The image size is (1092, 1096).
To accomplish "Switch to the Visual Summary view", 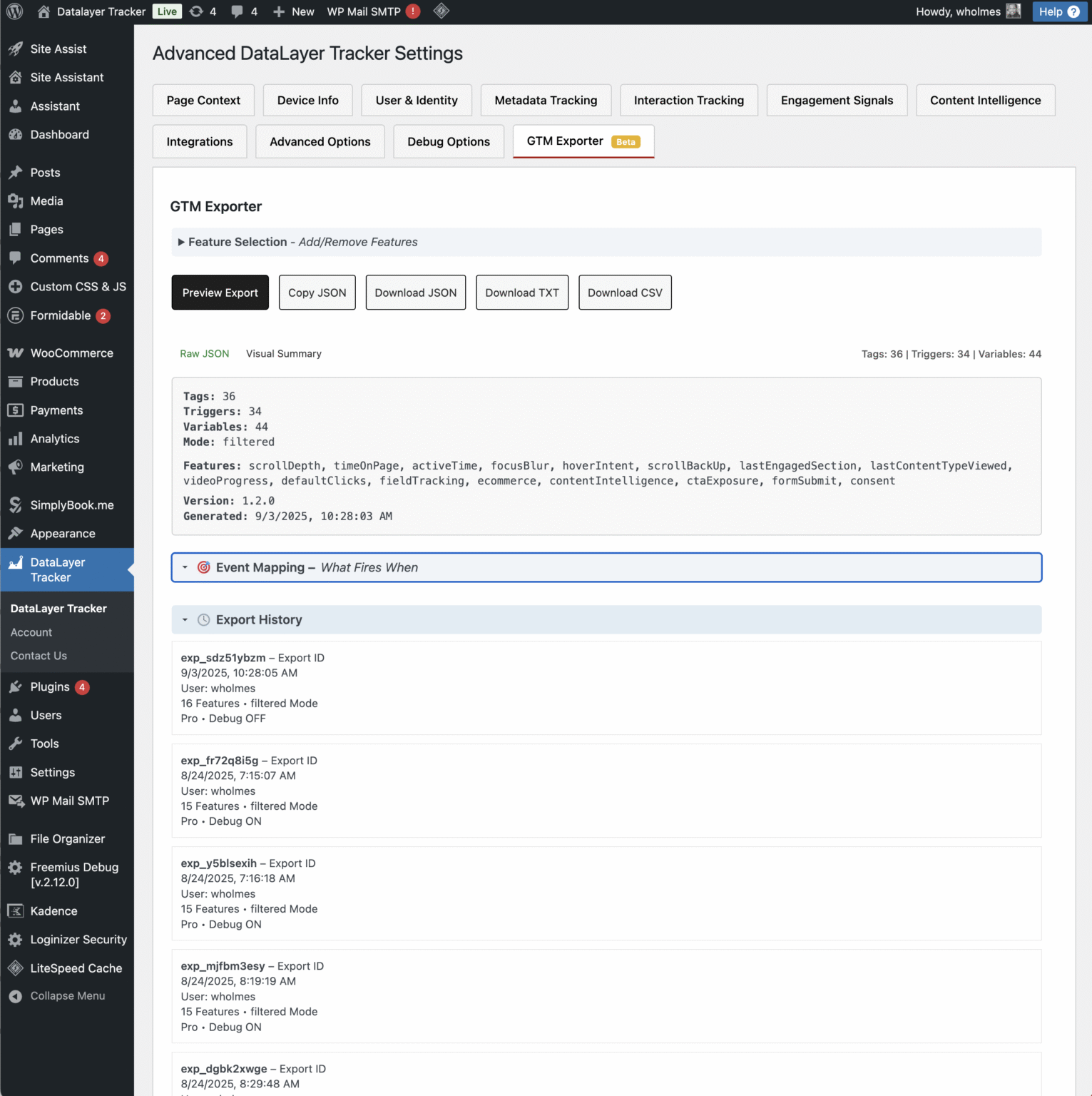I will click(284, 353).
